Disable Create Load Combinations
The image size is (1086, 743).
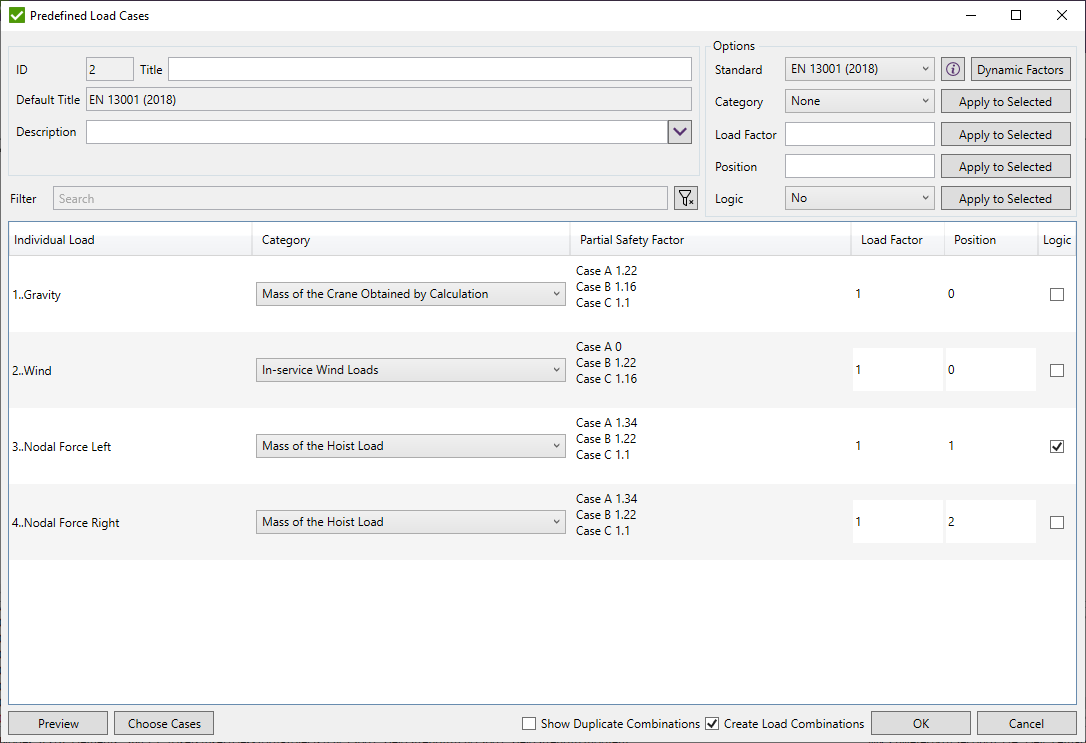point(713,723)
